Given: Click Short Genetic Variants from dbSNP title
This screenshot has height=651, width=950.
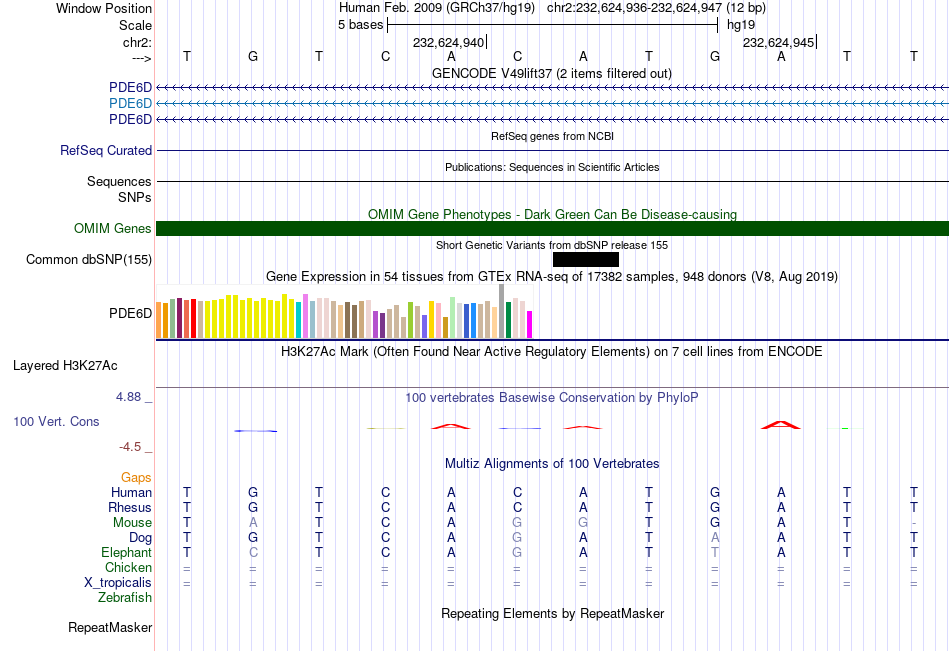Looking at the screenshot, I should click(552, 245).
